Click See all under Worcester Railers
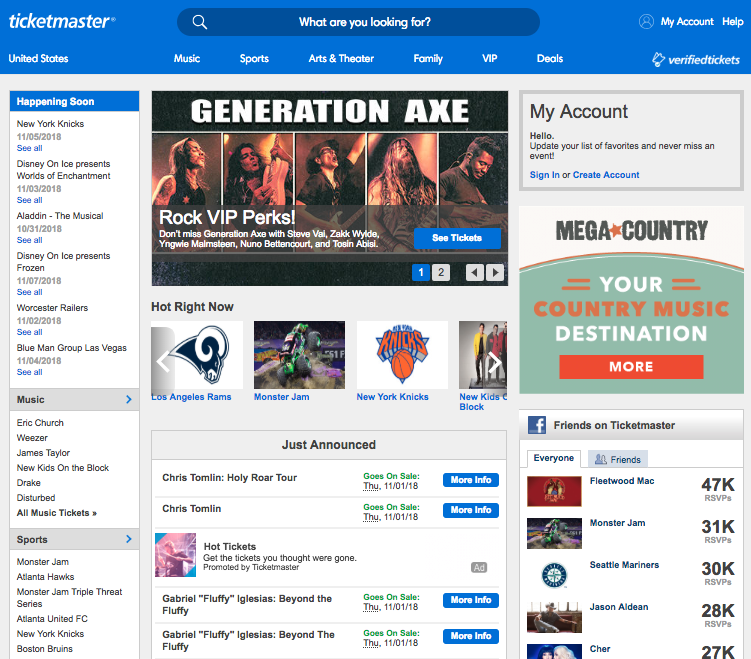Screen dimensions: 751x659 tap(30, 332)
